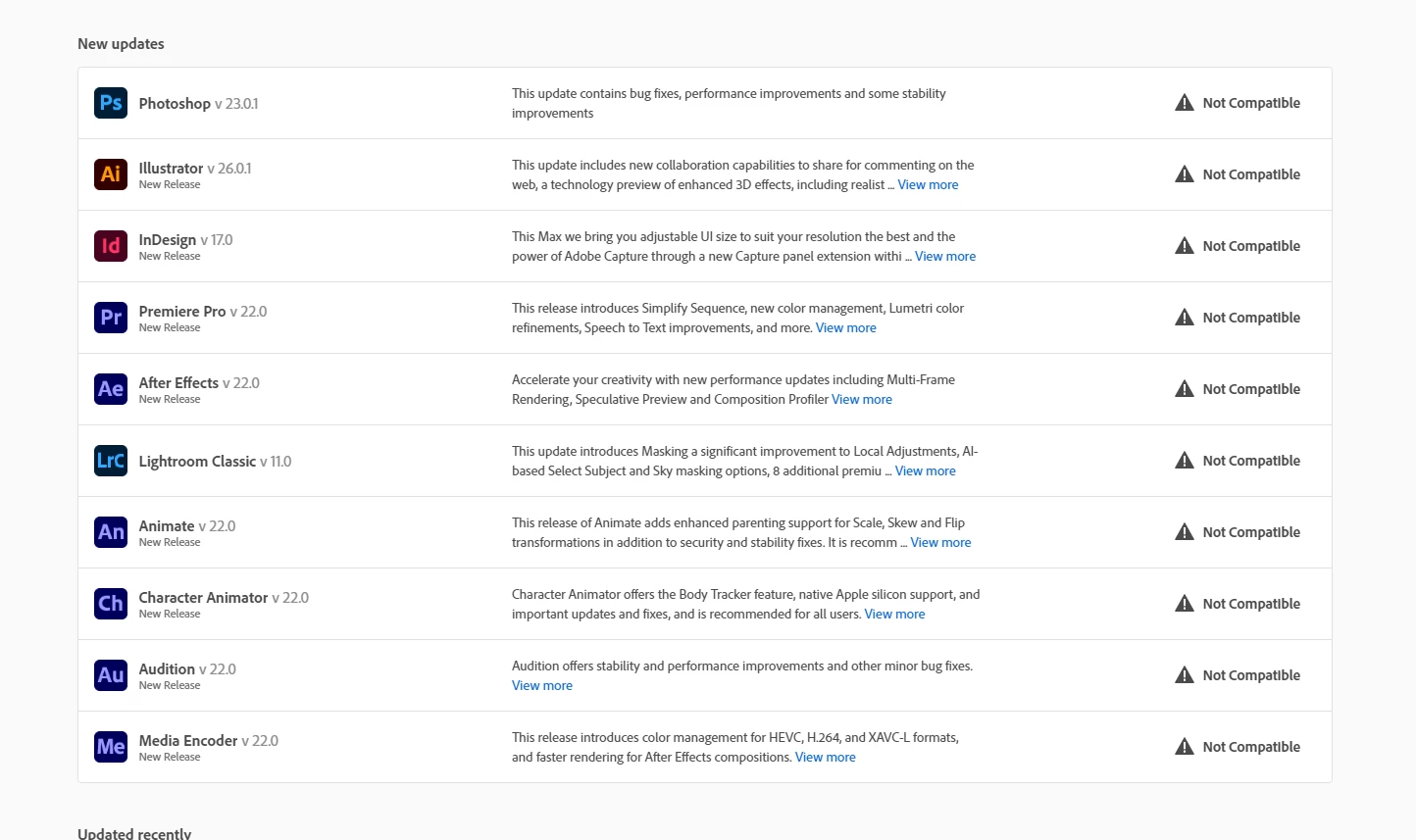Viewport: 1416px width, 840px height.
Task: Click the warning icon in Photoshop row
Action: [x=1185, y=103]
